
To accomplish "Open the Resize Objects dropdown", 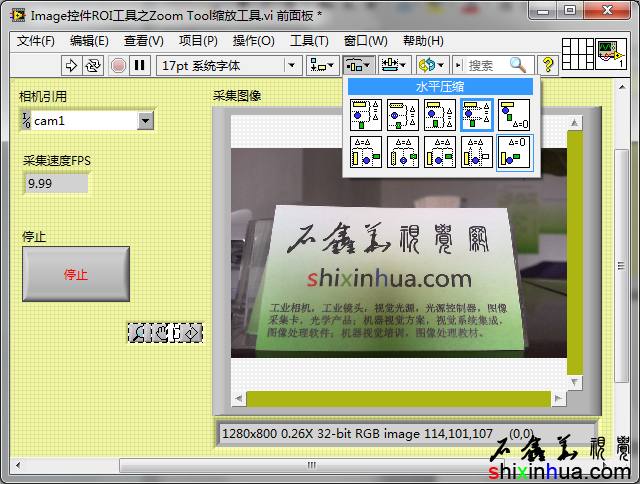I will tap(395, 65).
